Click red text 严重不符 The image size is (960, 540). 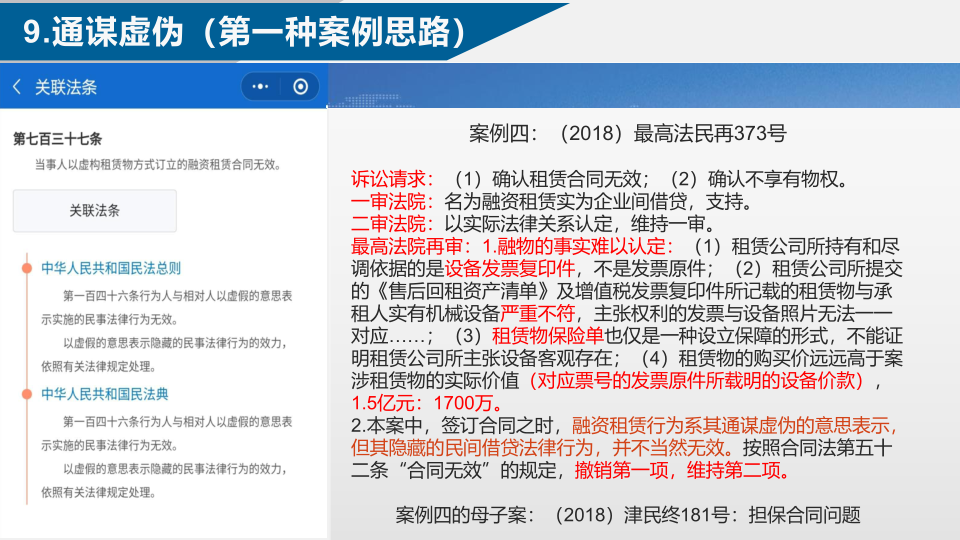[537, 313]
